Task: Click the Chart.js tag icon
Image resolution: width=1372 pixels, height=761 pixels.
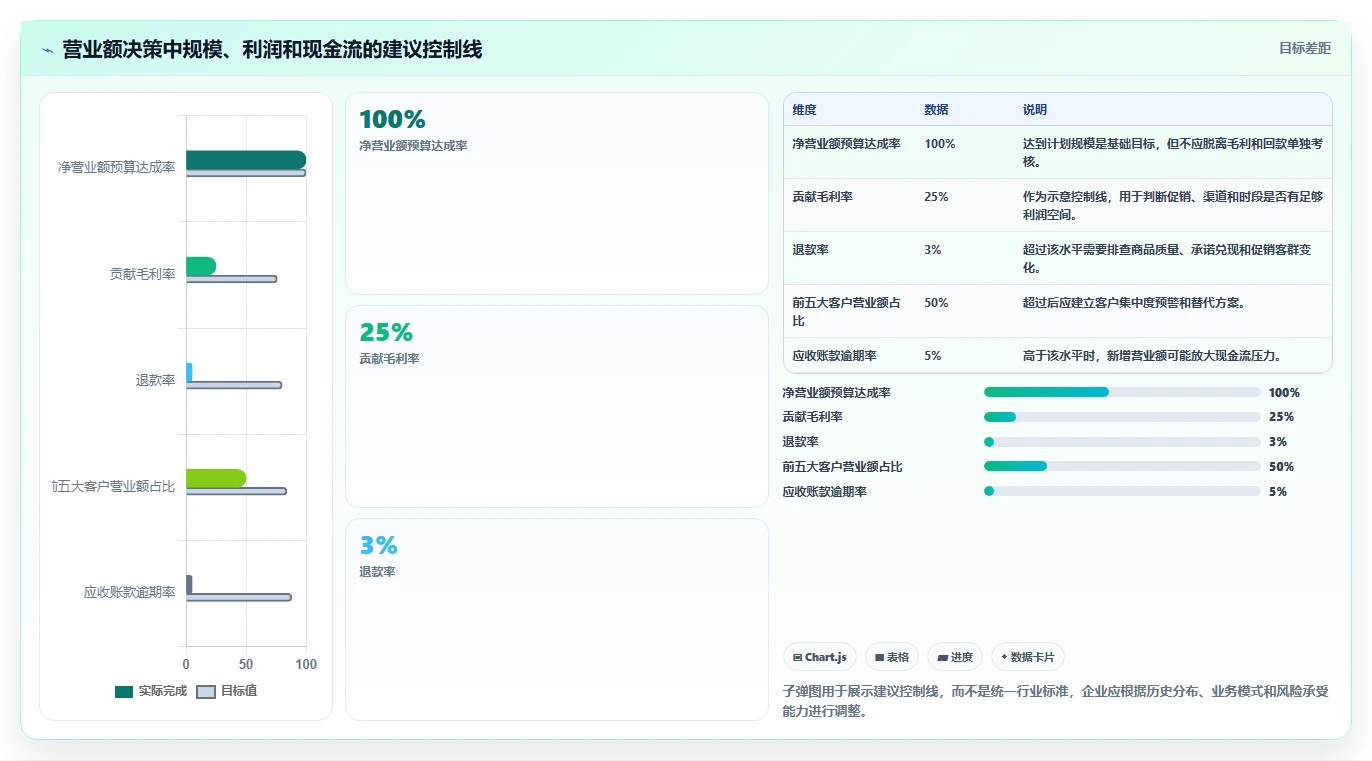Action: (797, 658)
